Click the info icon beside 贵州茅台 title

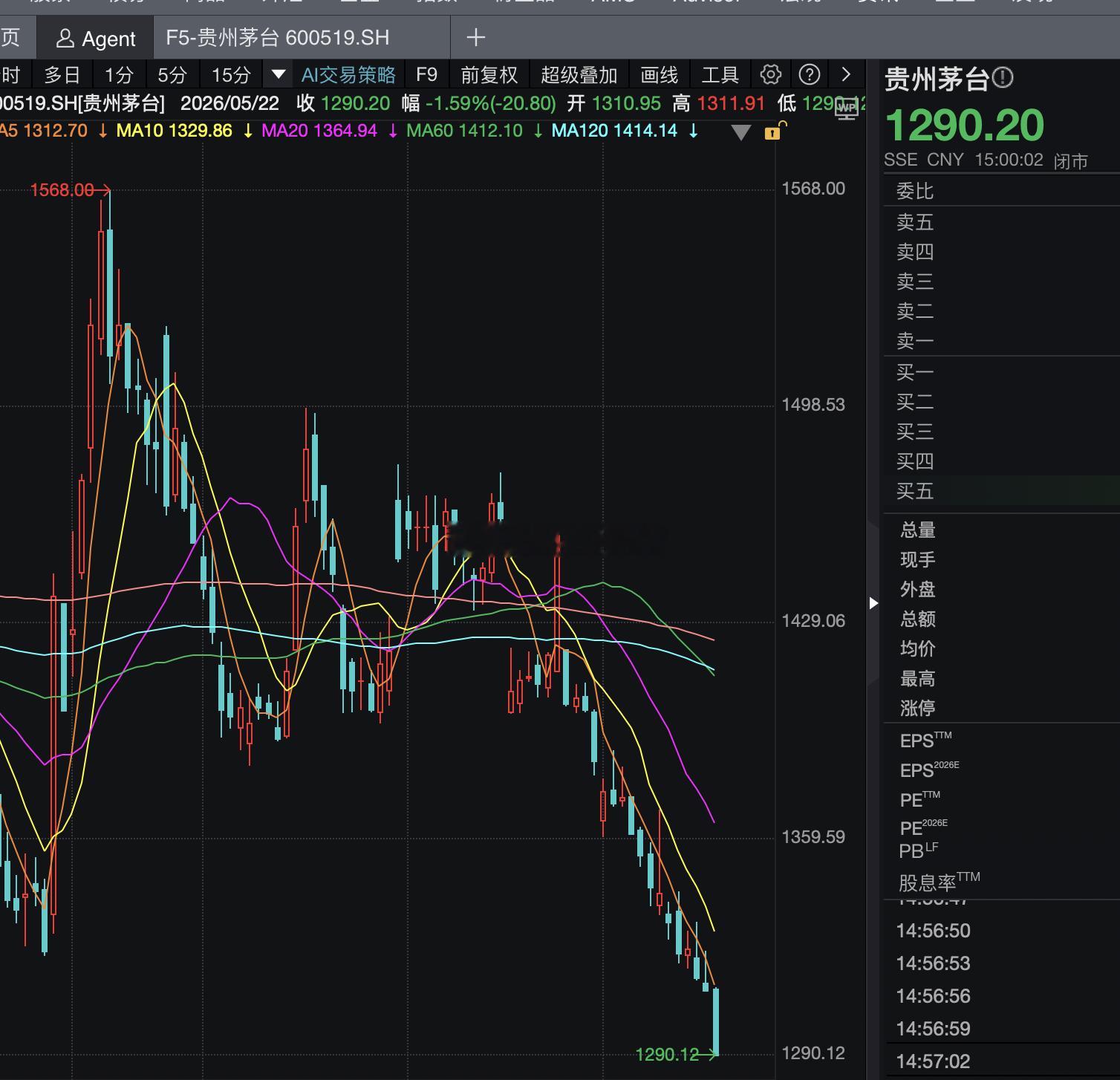(x=1003, y=77)
